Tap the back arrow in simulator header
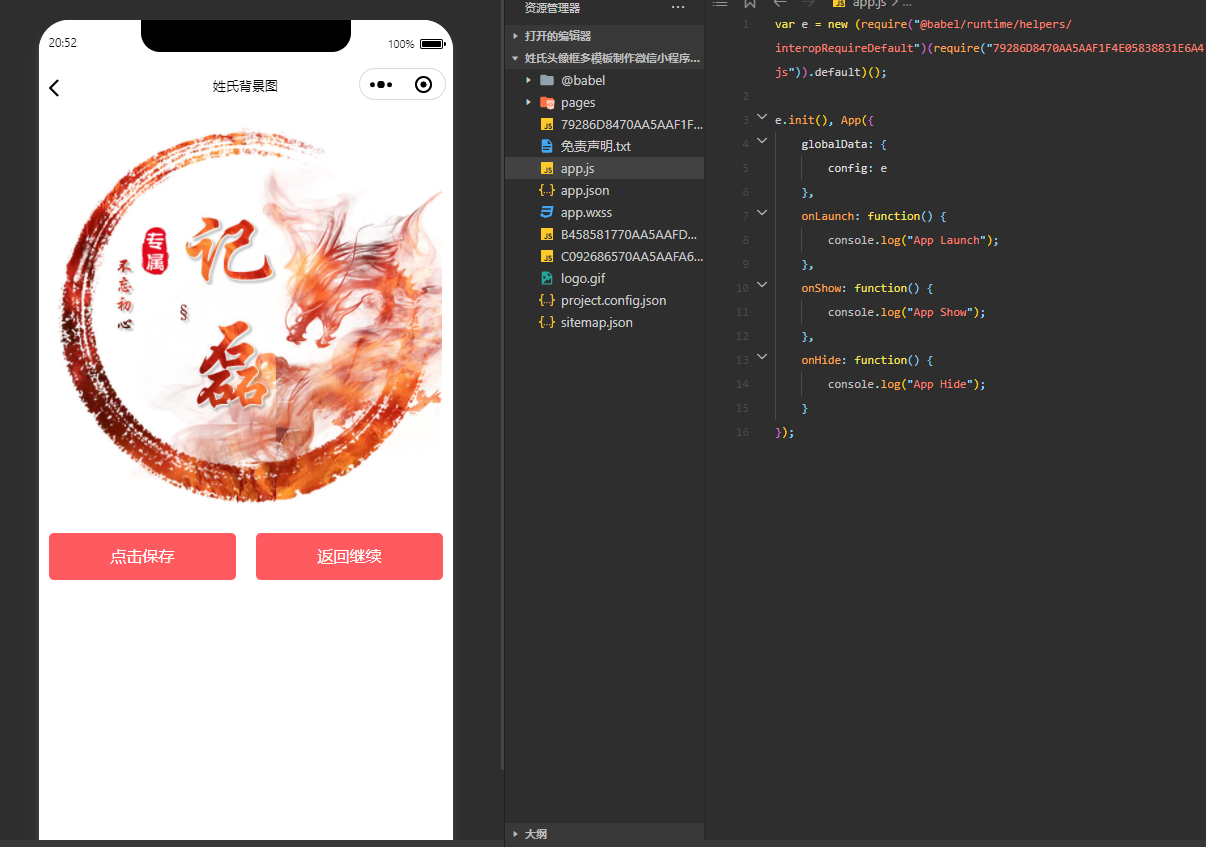1206x847 pixels. pyautogui.click(x=54, y=88)
